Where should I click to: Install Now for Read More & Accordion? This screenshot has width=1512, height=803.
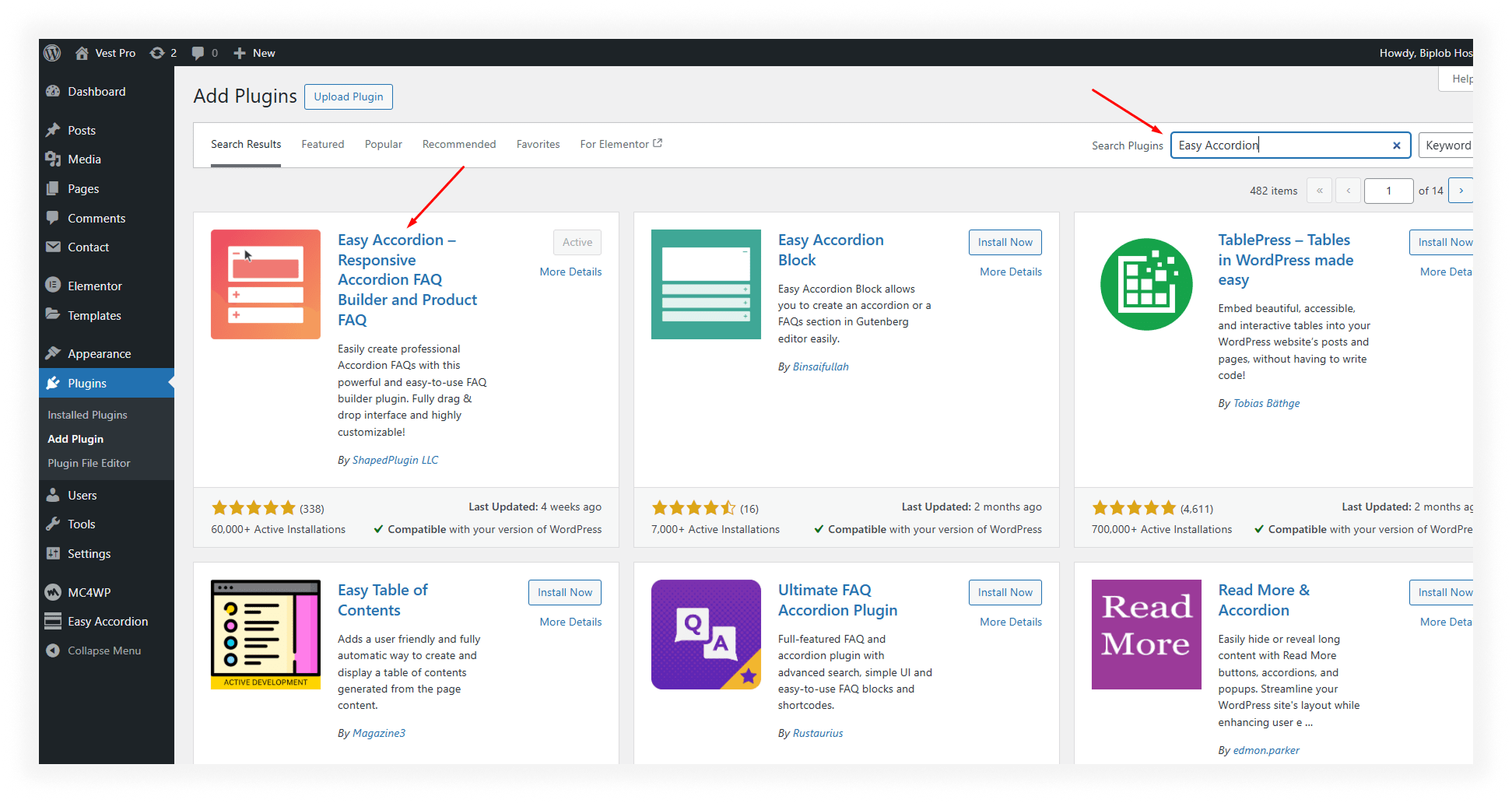(1441, 592)
